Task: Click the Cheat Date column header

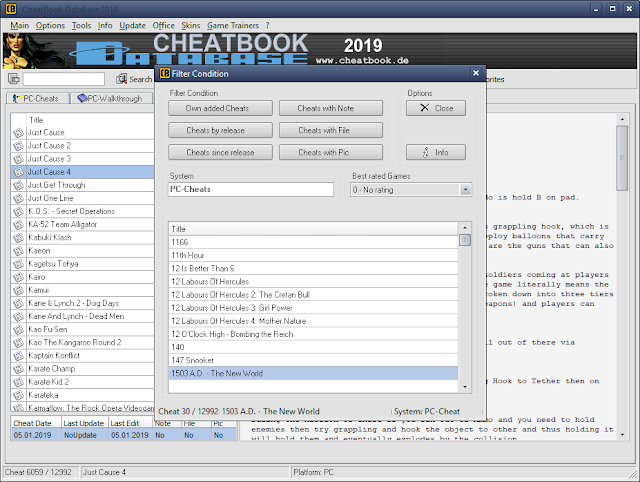Action: point(36,423)
